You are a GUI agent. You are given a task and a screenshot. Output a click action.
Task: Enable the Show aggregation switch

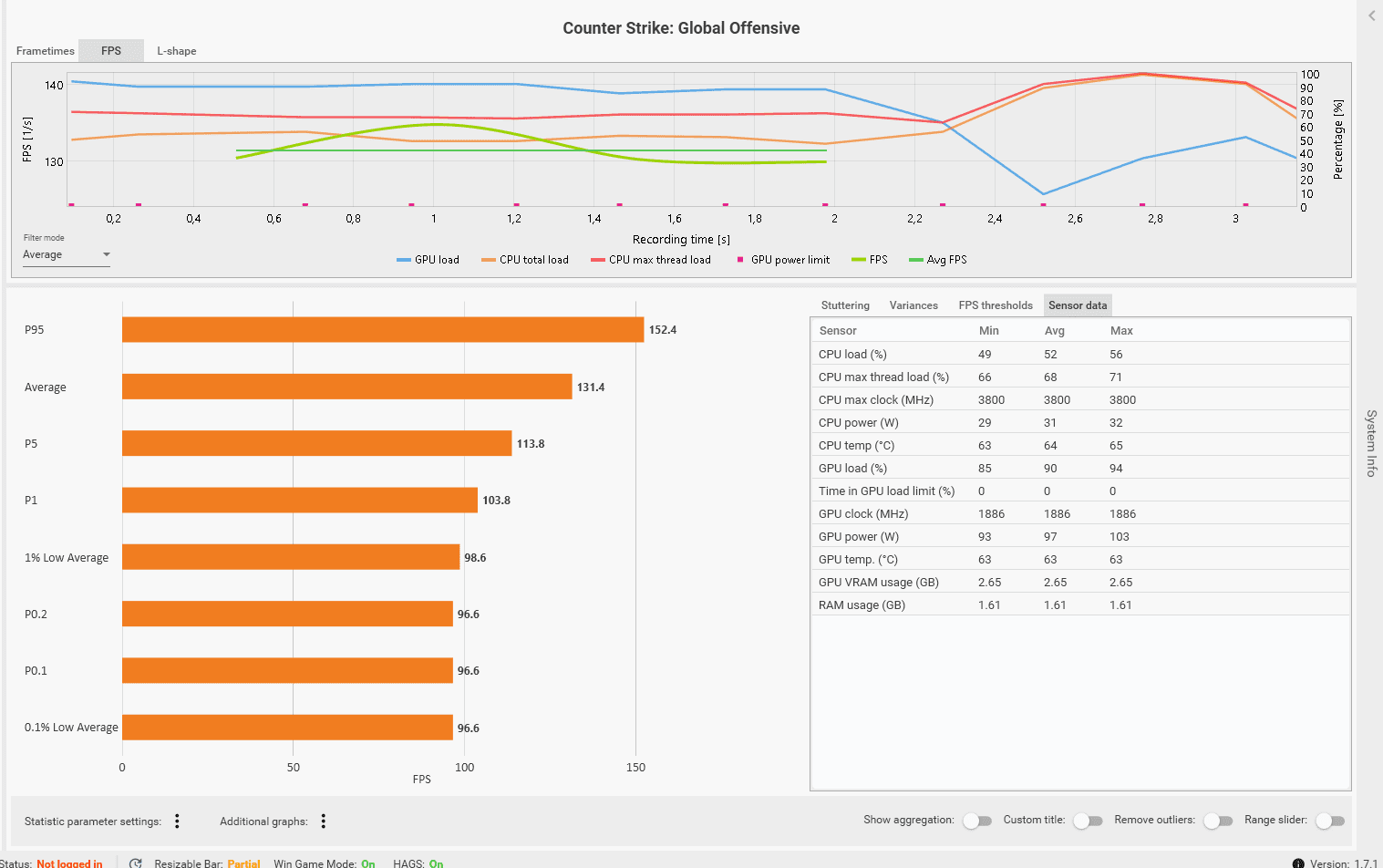coord(977,821)
